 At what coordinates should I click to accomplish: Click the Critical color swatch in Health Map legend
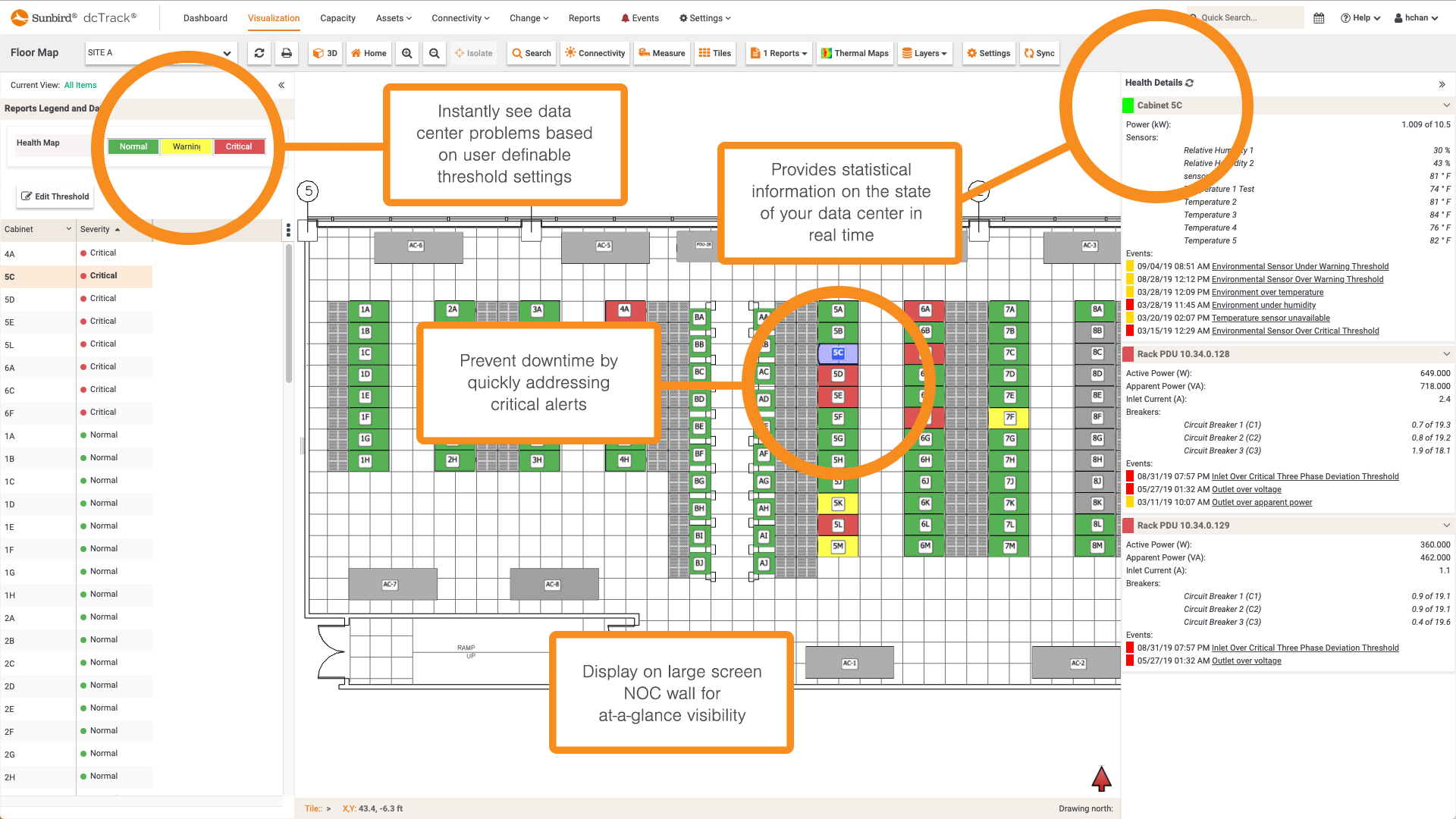point(239,146)
